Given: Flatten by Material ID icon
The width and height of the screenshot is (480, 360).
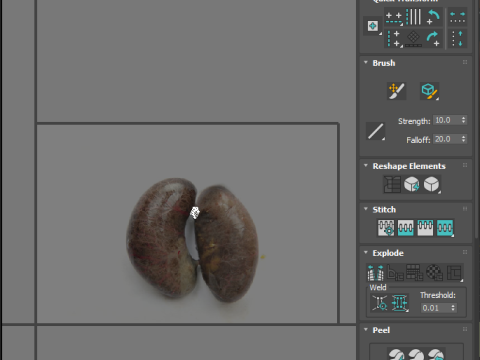Looking at the screenshot, I should (x=434, y=272).
